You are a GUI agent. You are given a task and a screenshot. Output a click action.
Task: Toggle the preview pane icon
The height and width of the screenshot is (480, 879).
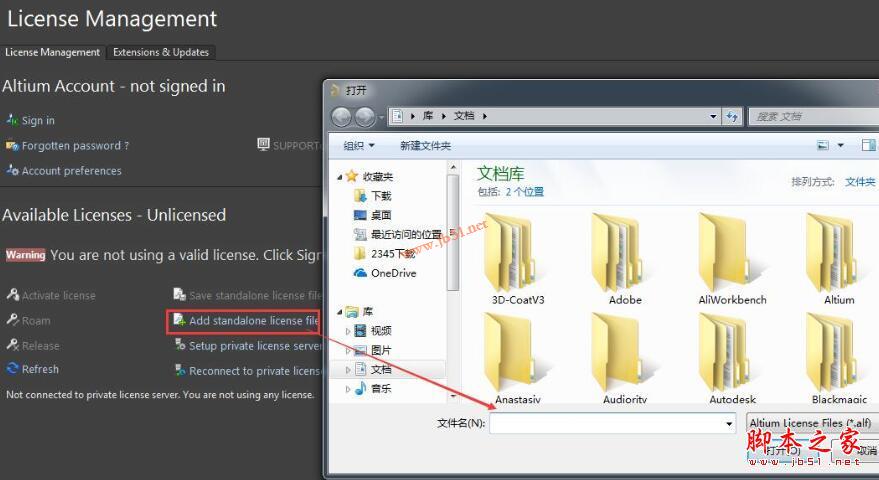click(868, 145)
